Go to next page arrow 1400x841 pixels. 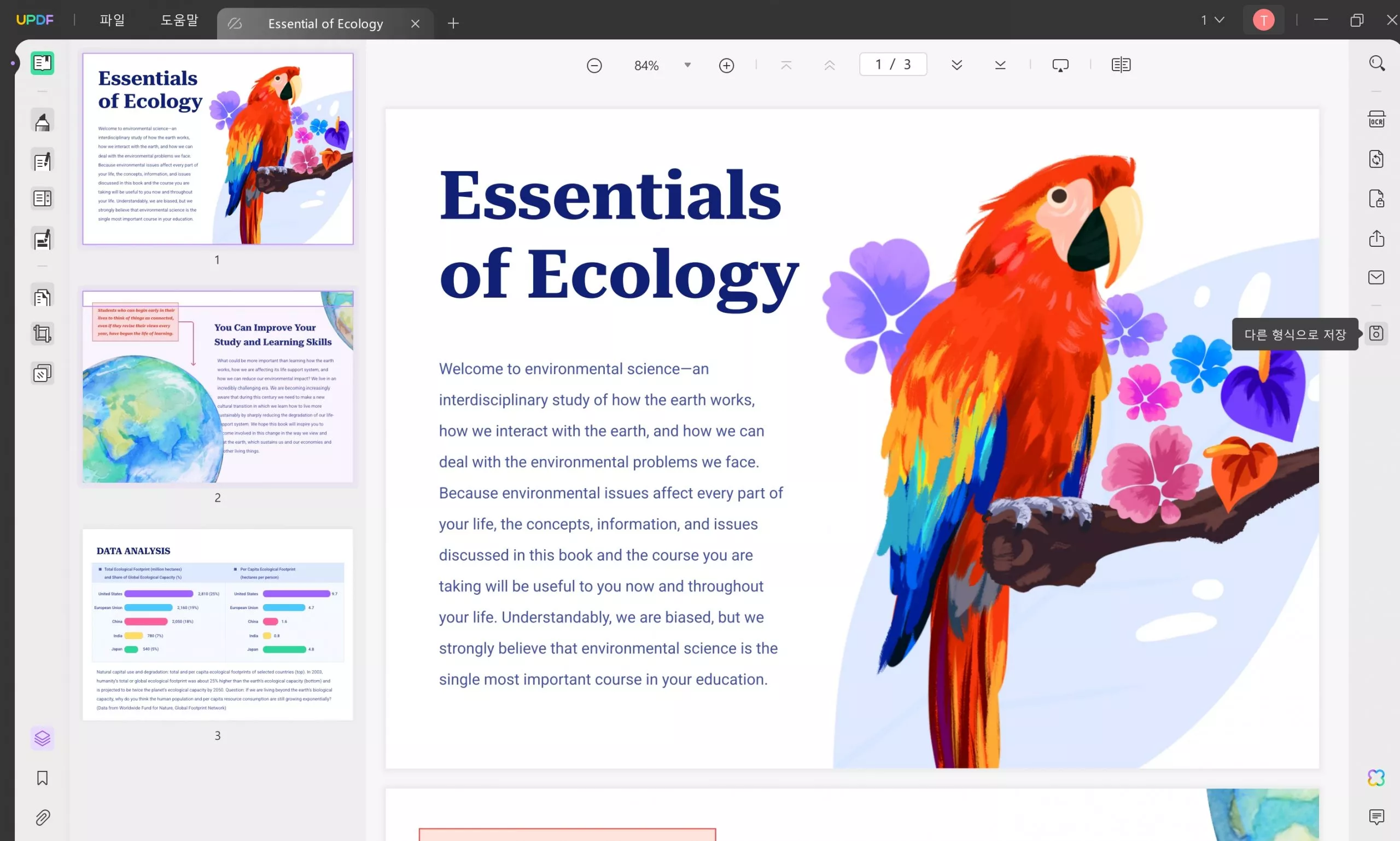[x=957, y=65]
